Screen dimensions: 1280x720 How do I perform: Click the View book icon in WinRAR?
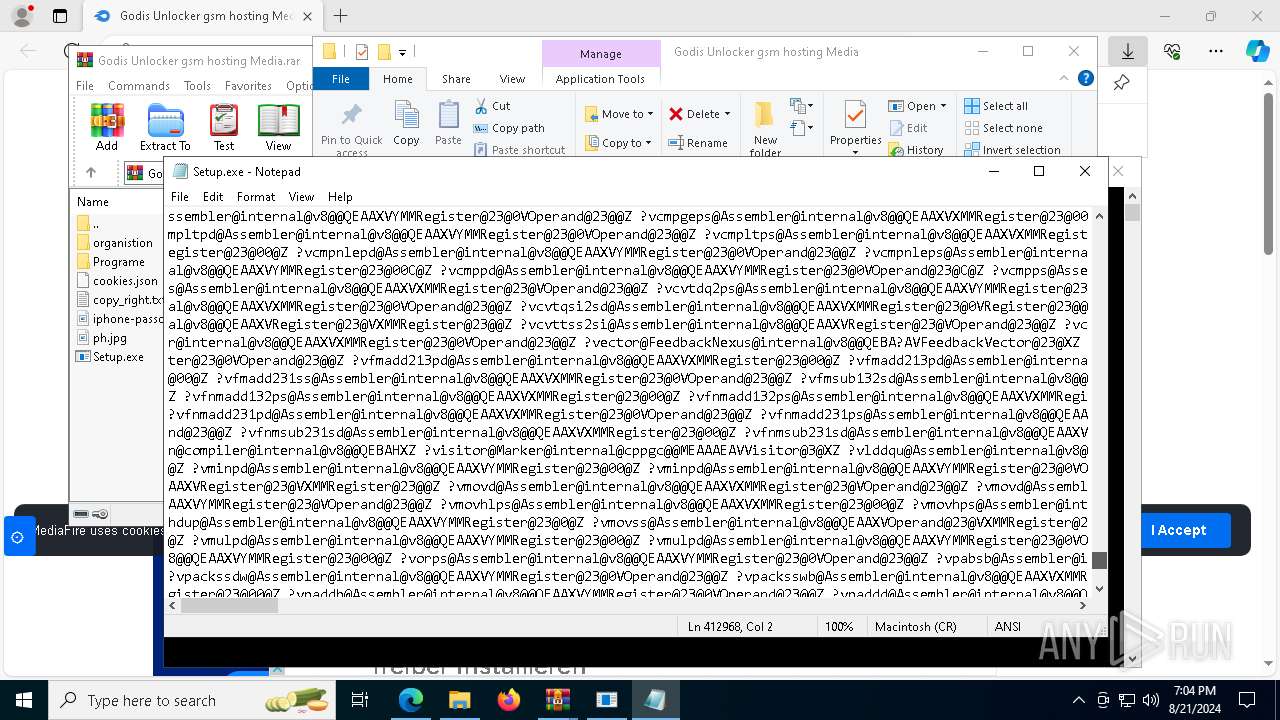[x=278, y=127]
